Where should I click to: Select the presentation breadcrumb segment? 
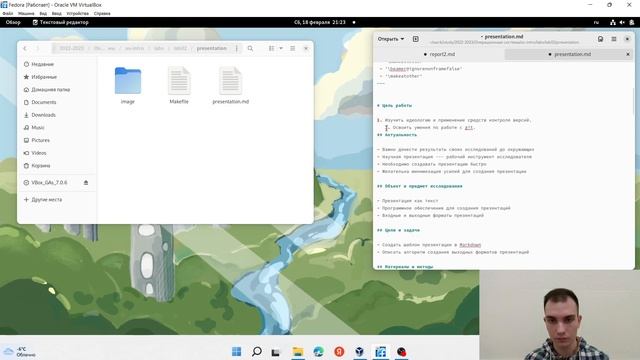point(211,49)
